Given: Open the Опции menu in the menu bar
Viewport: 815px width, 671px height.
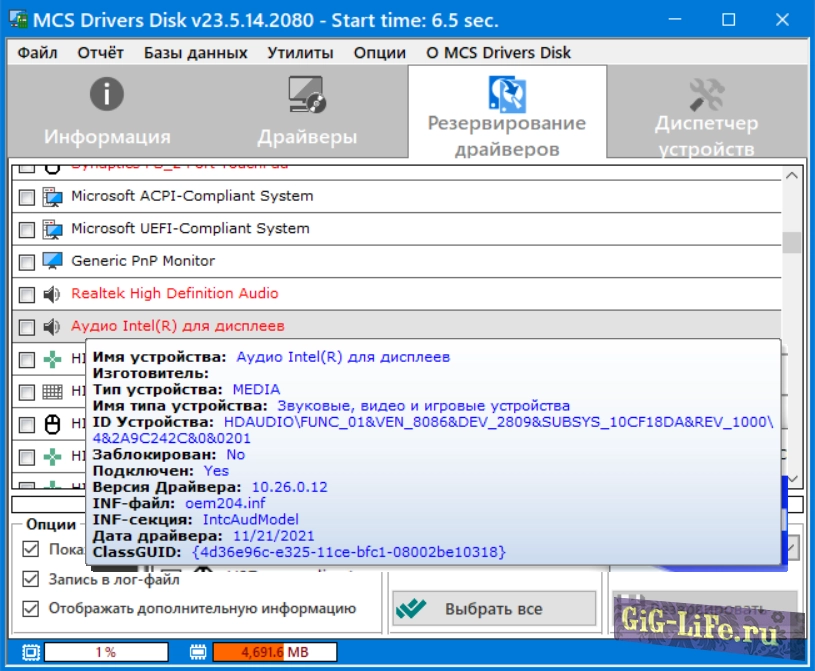Looking at the screenshot, I should [380, 53].
